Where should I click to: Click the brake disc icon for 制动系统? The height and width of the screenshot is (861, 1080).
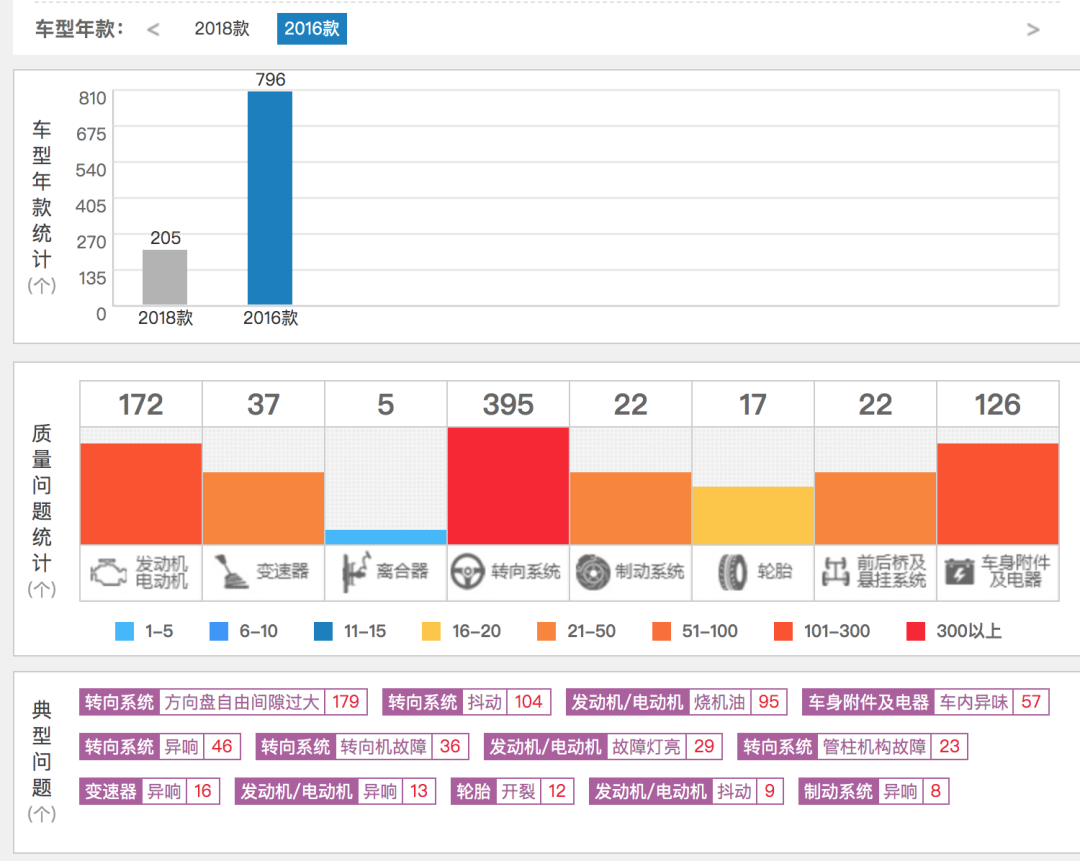tap(592, 572)
